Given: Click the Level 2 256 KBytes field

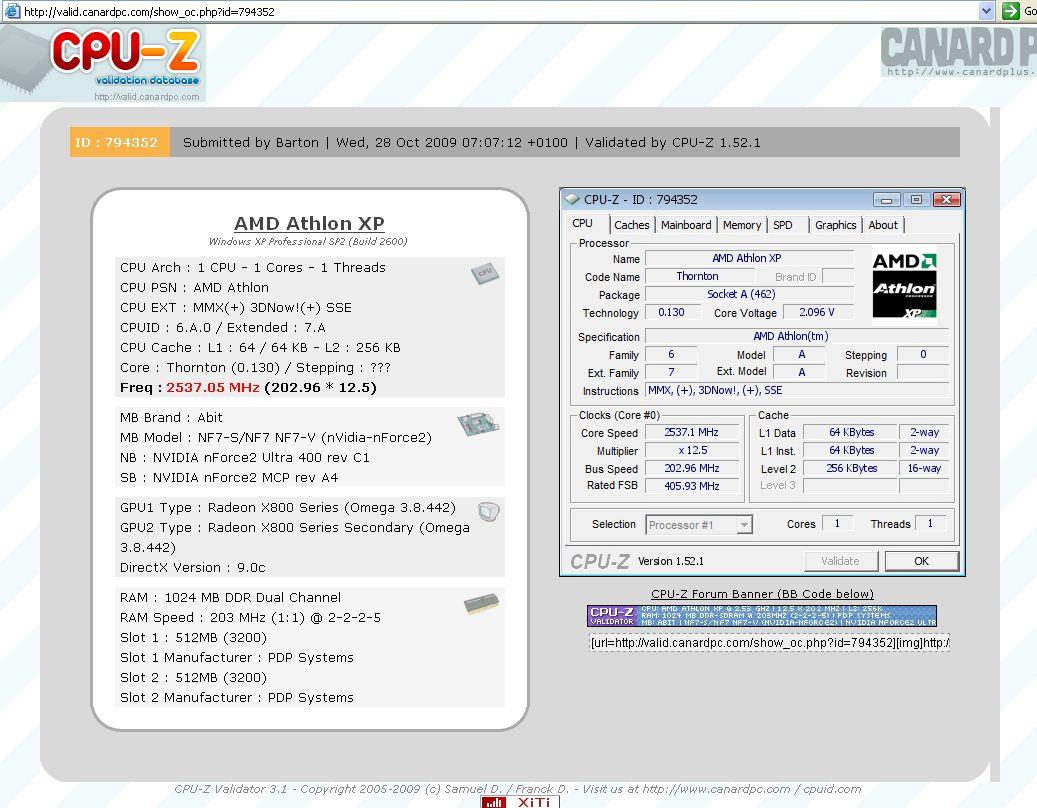Looking at the screenshot, I should pyautogui.click(x=851, y=468).
